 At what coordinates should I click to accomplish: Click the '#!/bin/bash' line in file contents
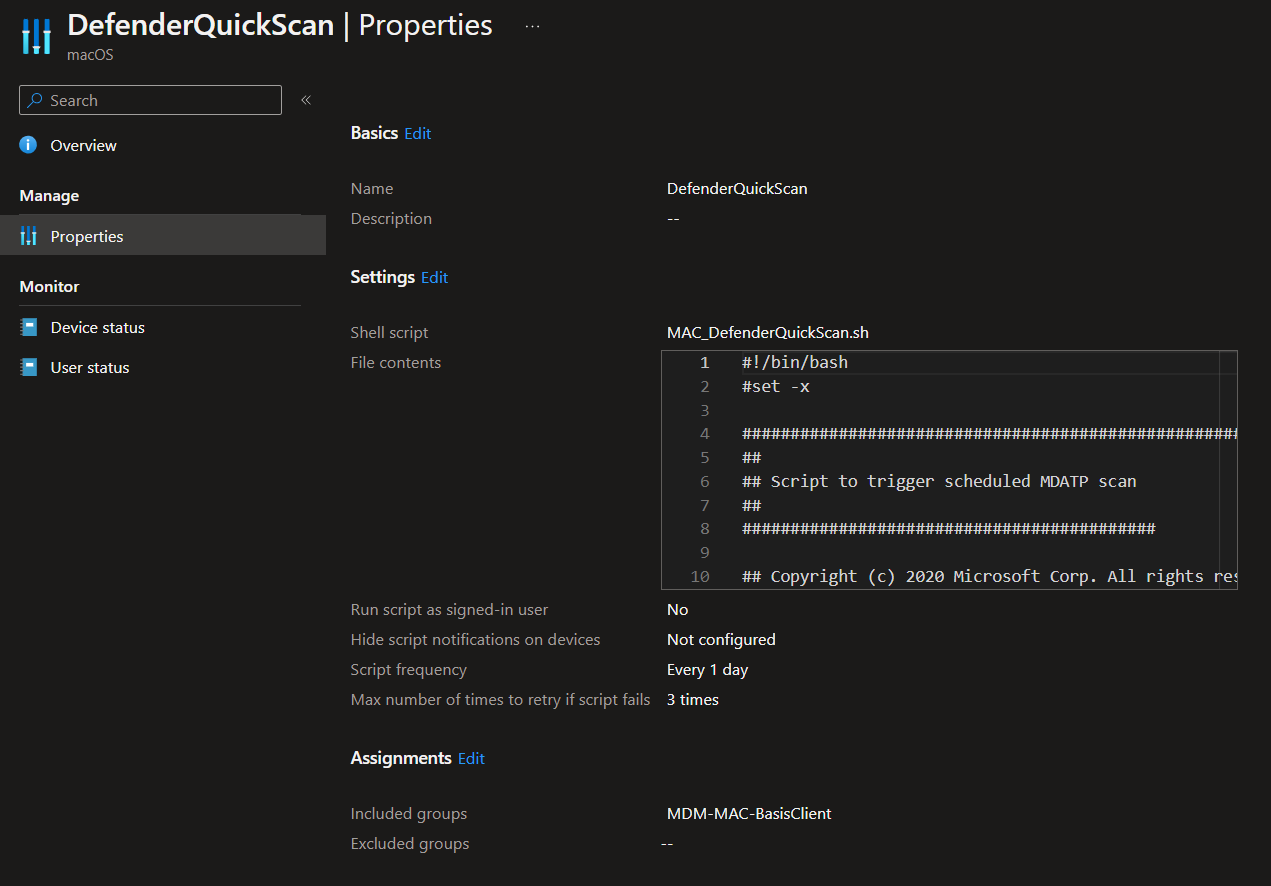(x=795, y=362)
